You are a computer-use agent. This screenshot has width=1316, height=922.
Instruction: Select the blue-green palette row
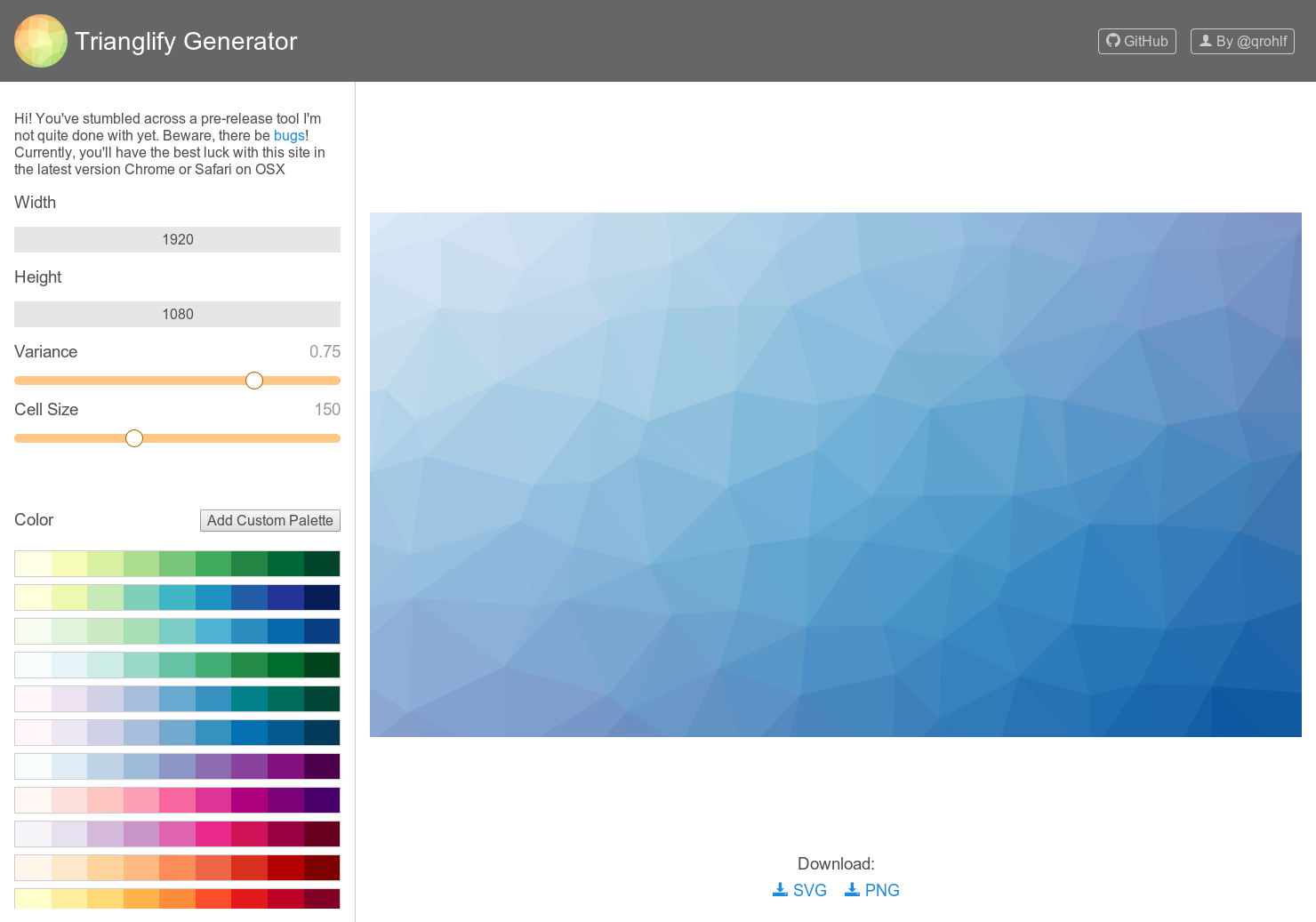pos(177,597)
